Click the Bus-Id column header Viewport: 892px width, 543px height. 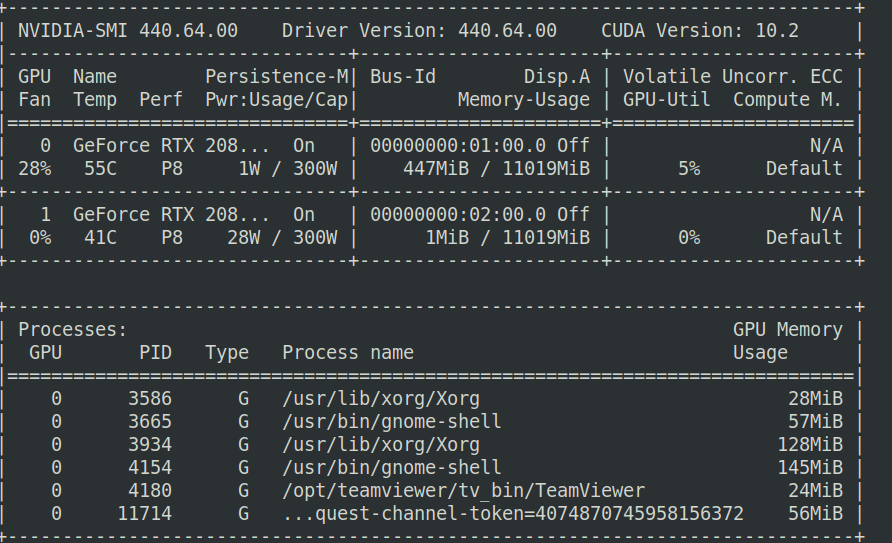[x=403, y=77]
